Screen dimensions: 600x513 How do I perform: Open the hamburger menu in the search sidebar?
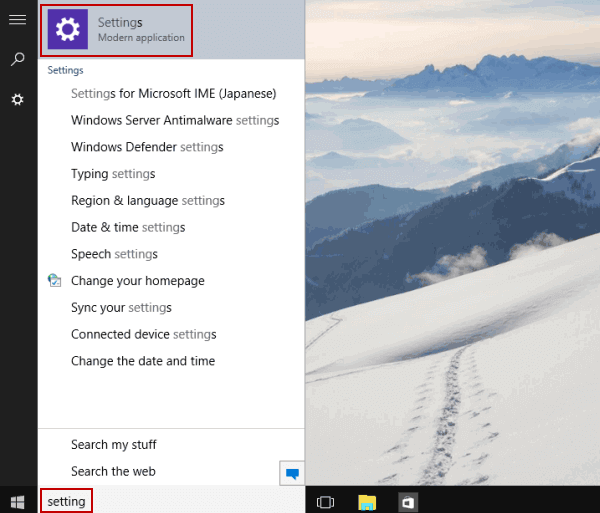click(x=18, y=19)
